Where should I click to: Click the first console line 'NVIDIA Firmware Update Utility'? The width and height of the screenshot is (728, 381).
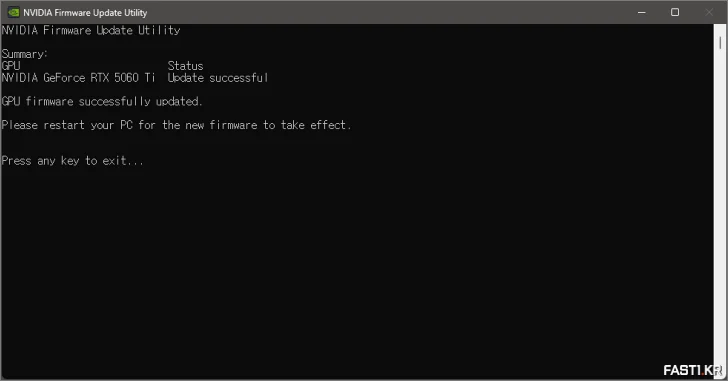[91, 31]
